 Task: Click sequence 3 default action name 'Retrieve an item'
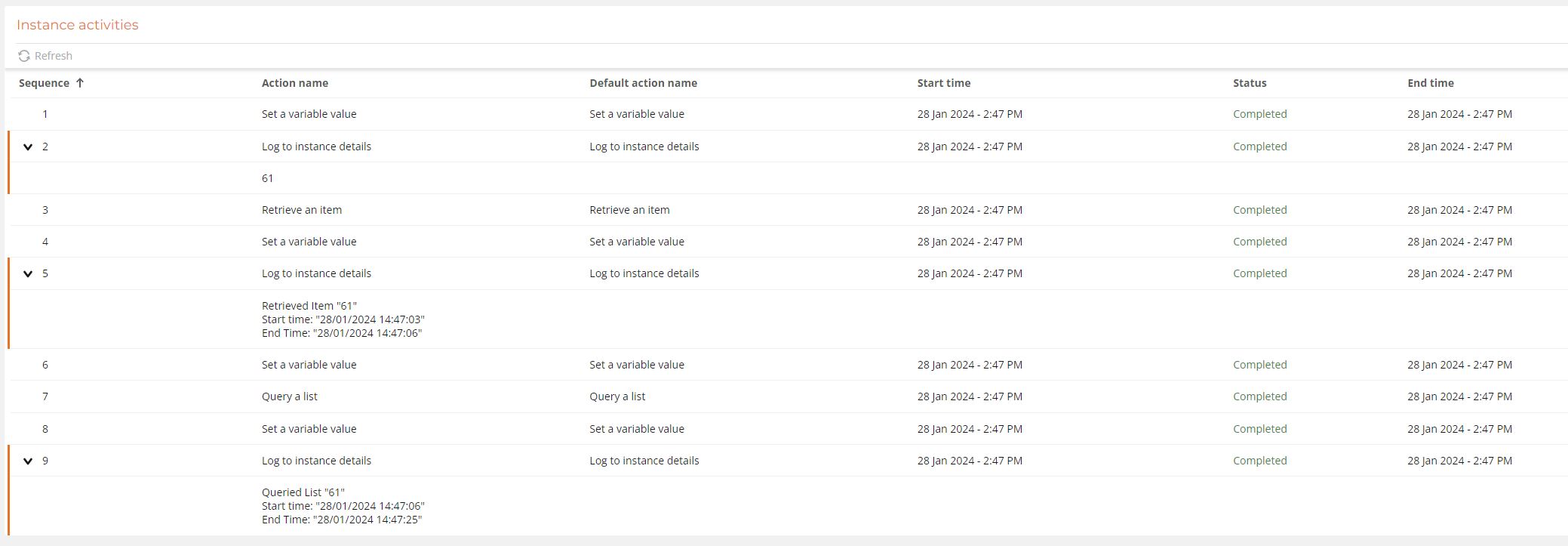[x=629, y=210]
